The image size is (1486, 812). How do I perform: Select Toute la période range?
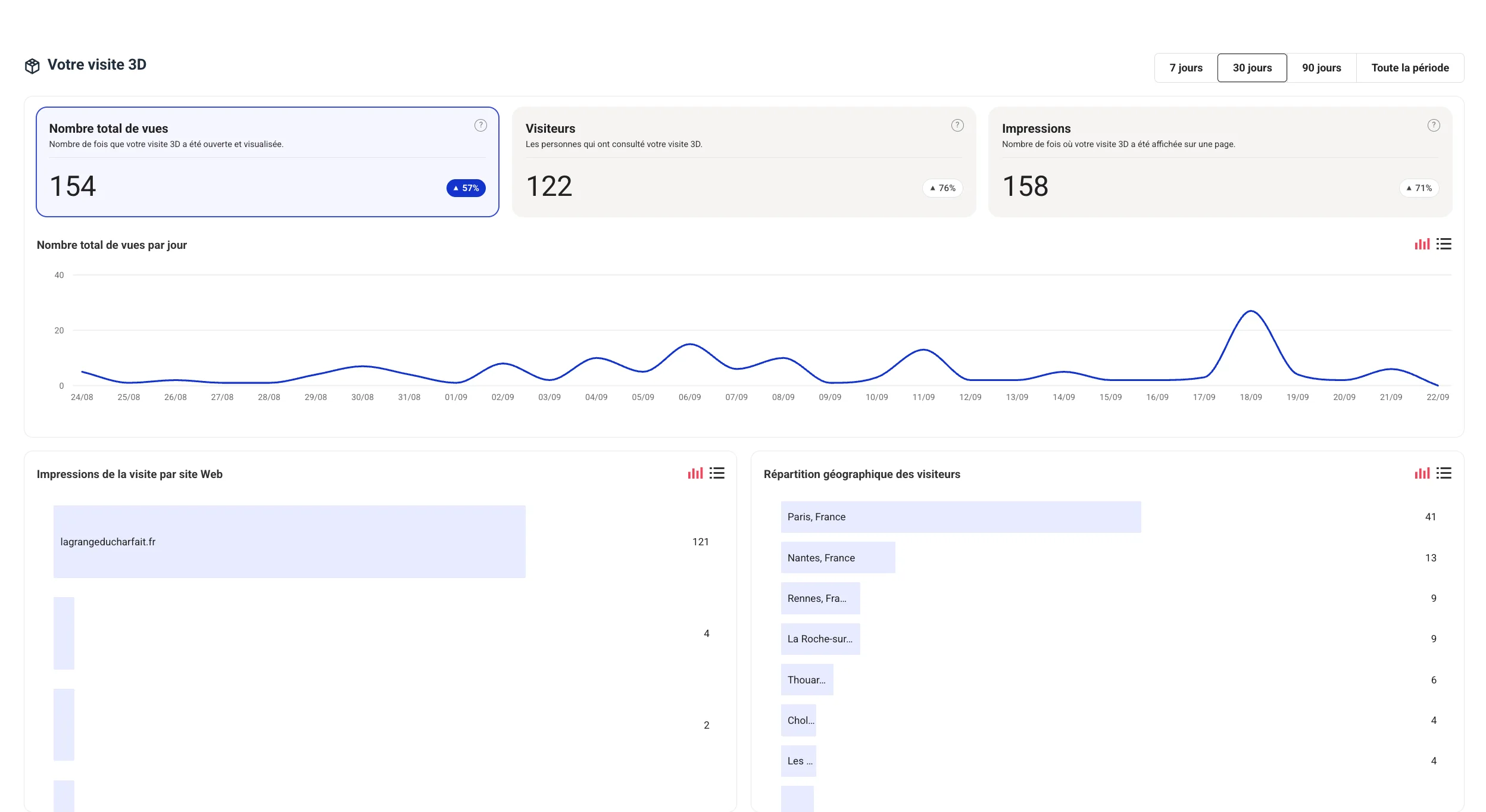[x=1410, y=68]
